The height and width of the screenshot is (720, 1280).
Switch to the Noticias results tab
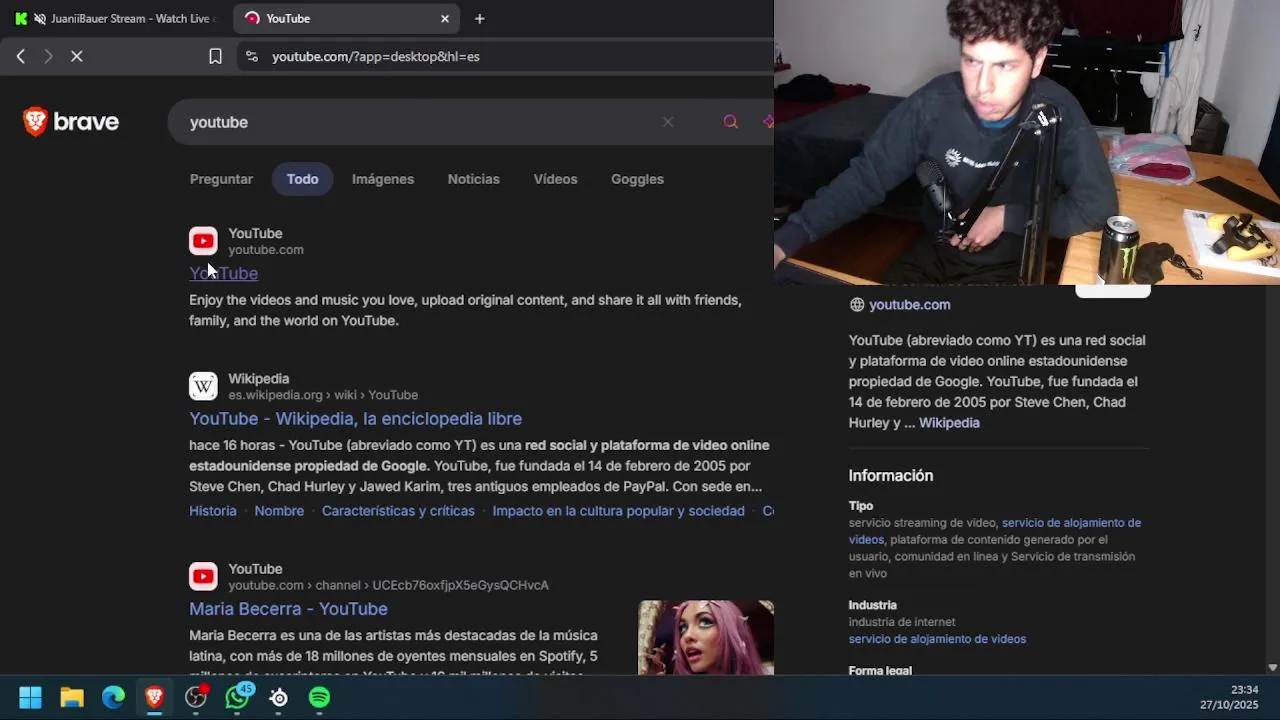pos(474,179)
